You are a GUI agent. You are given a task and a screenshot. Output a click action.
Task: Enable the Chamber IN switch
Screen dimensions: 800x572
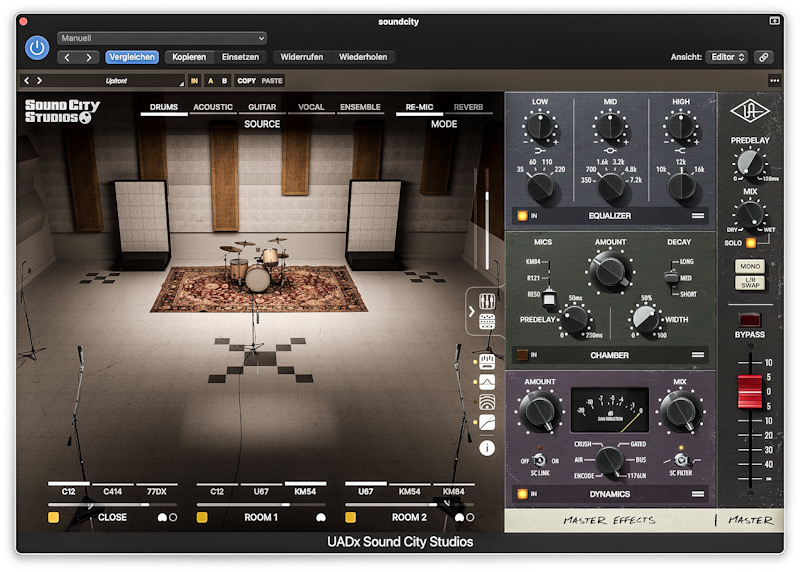coord(521,355)
